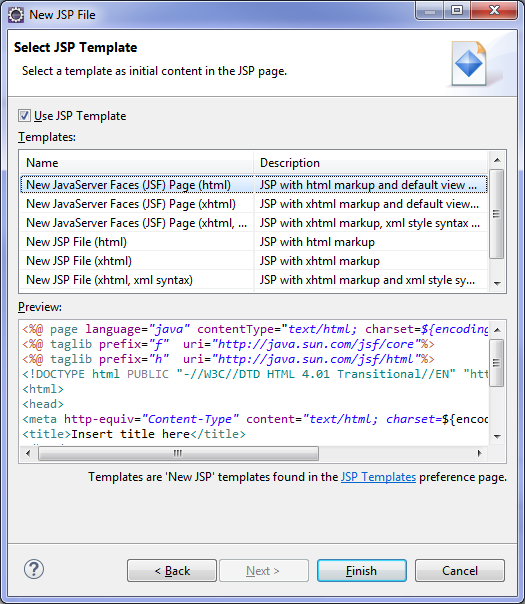Click preview pane scroll down arrow
Screen dimensions: 525x604
(497, 436)
